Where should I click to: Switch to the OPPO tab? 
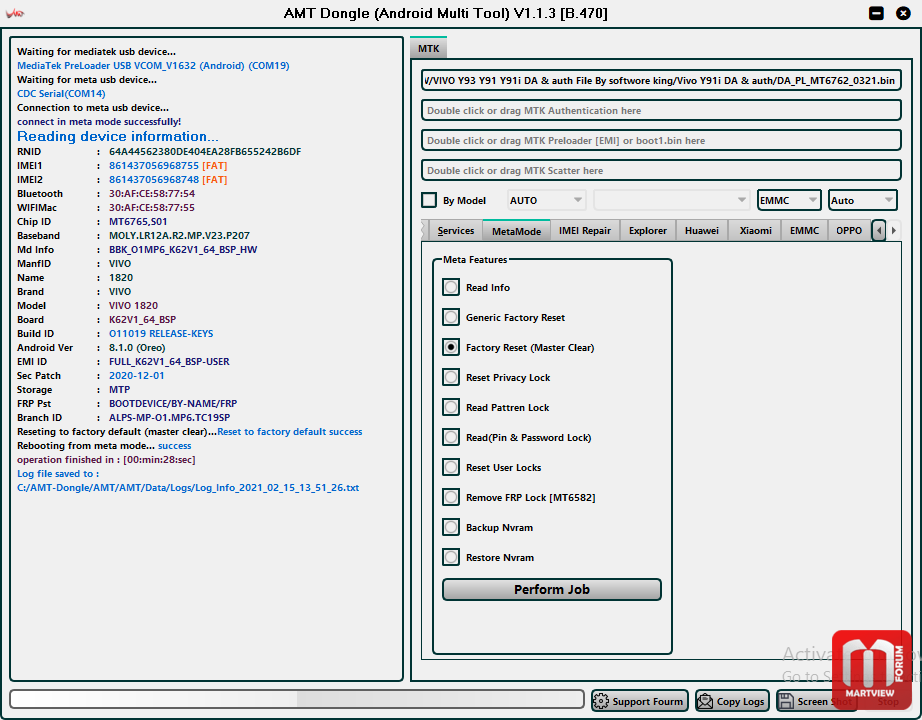pyautogui.click(x=848, y=231)
